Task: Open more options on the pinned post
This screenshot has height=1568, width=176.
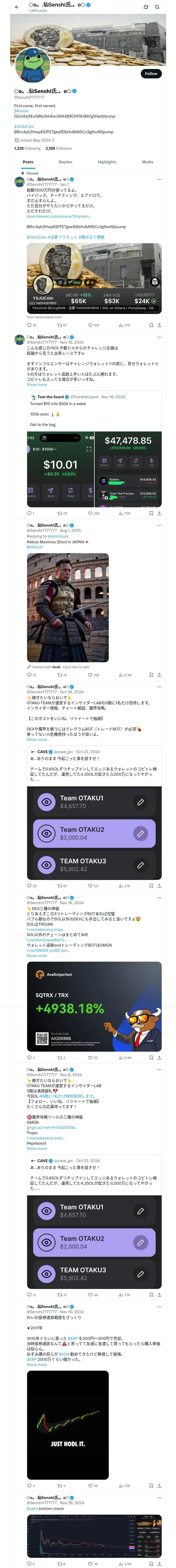Action: pyautogui.click(x=159, y=180)
